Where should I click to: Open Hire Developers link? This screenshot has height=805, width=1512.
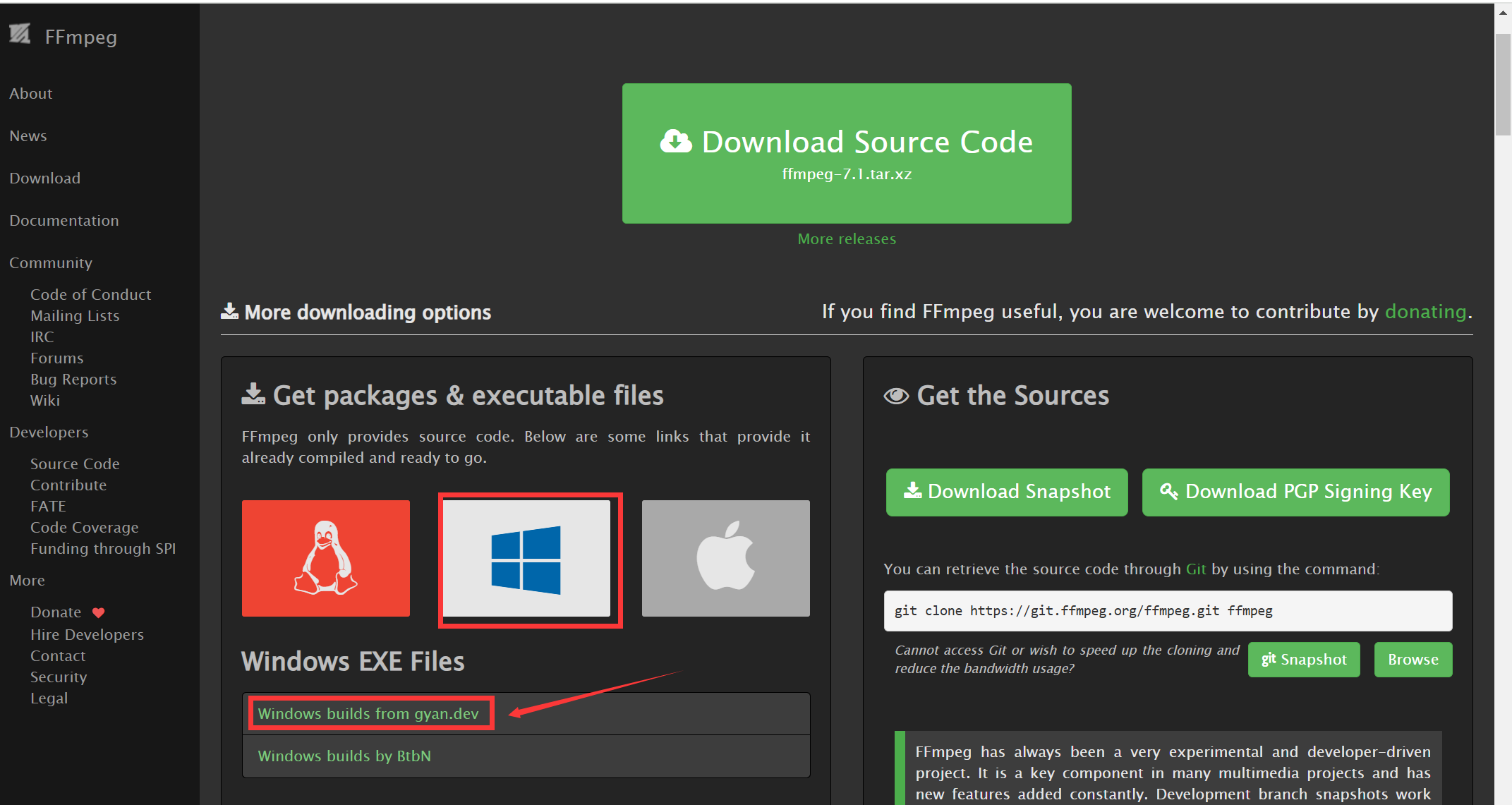tap(87, 635)
